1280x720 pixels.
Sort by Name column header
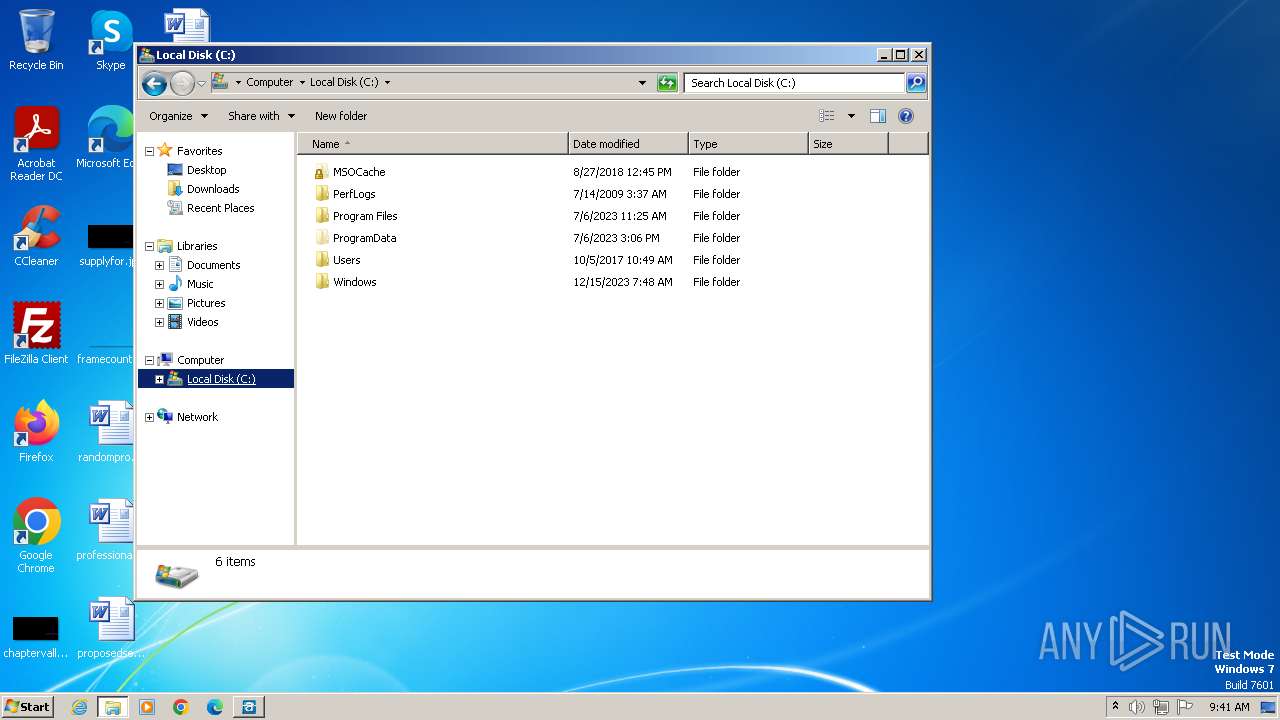tap(432, 144)
